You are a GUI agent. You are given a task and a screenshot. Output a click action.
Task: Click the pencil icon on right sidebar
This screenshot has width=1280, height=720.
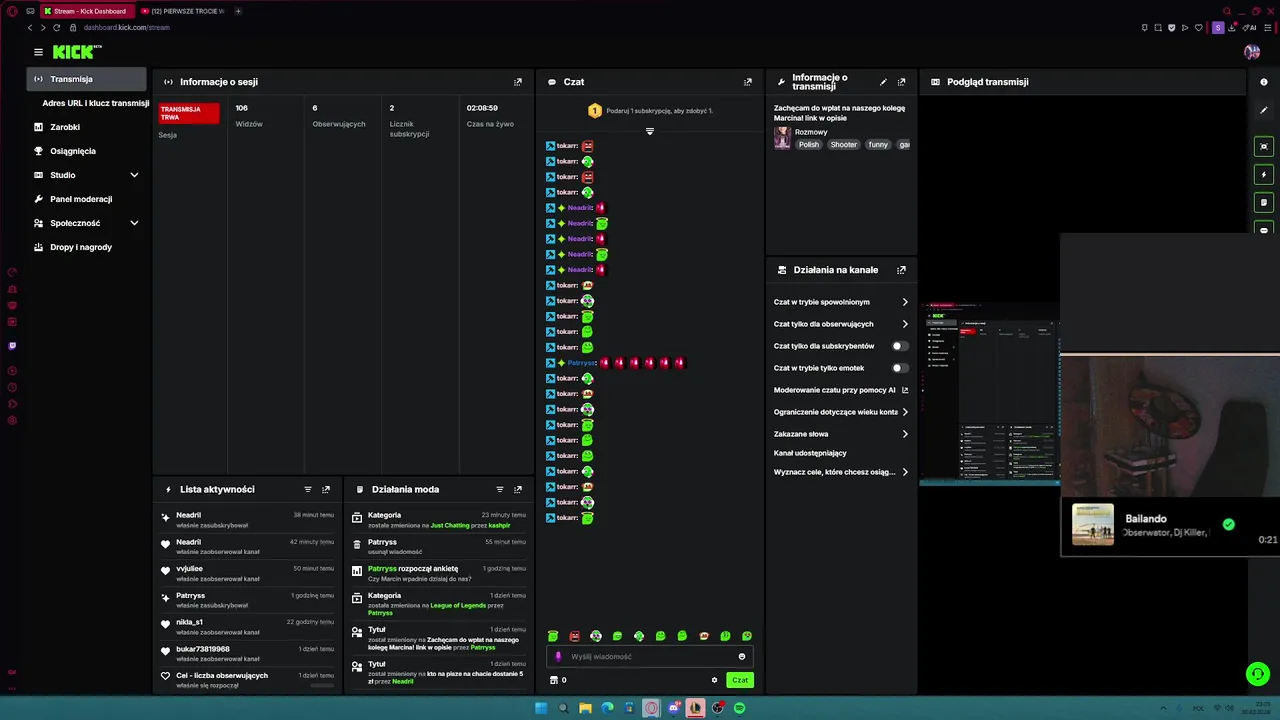[x=1264, y=110]
